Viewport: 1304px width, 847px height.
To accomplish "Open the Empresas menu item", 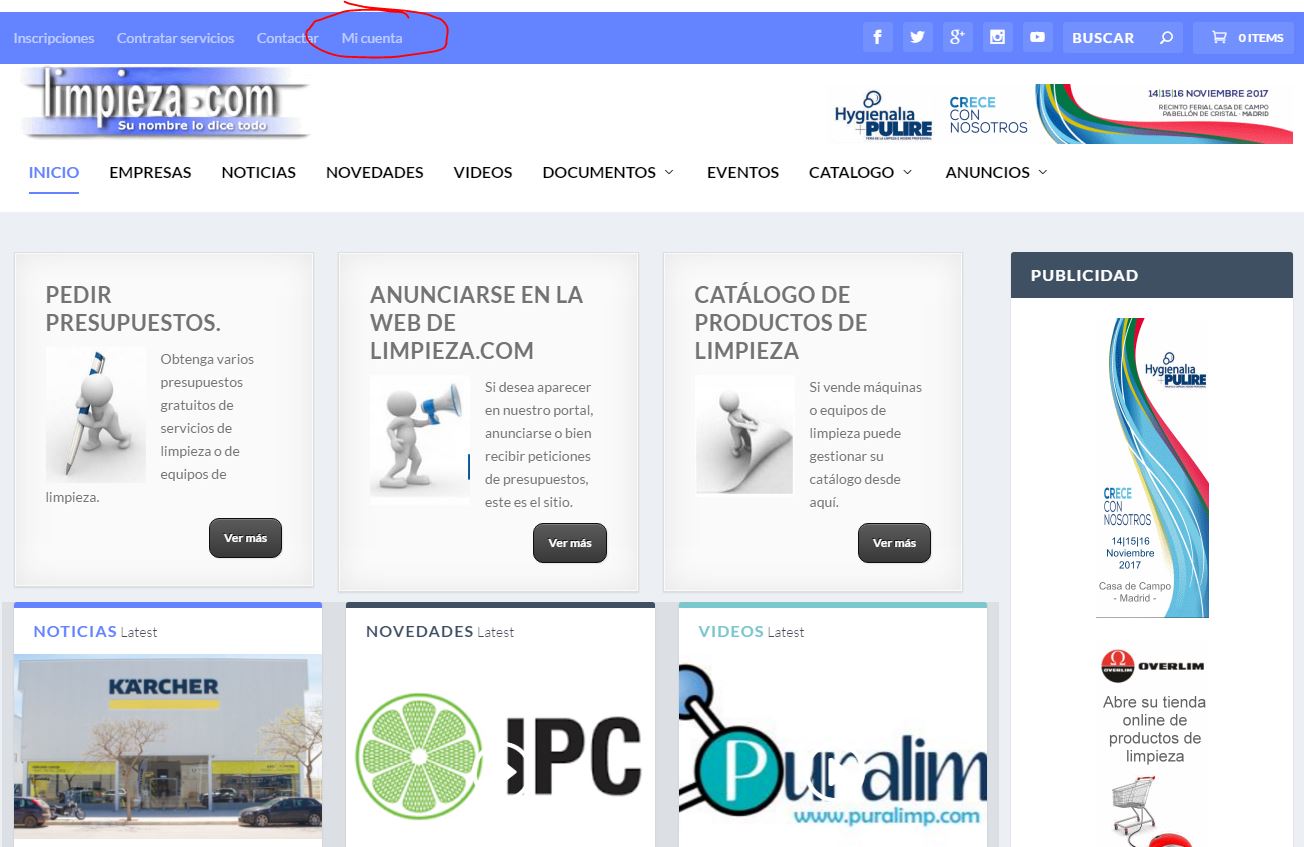I will coord(150,172).
